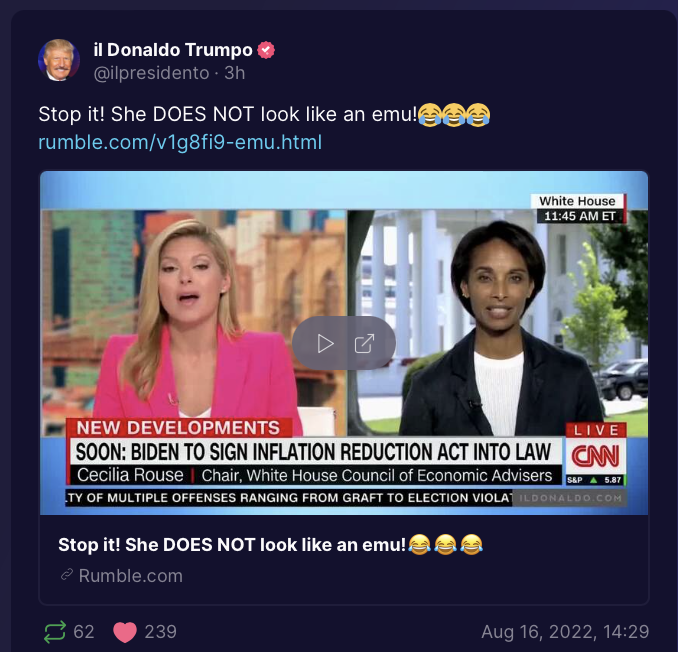Open the link card title text
The width and height of the screenshot is (678, 652).
pyautogui.click(x=270, y=545)
